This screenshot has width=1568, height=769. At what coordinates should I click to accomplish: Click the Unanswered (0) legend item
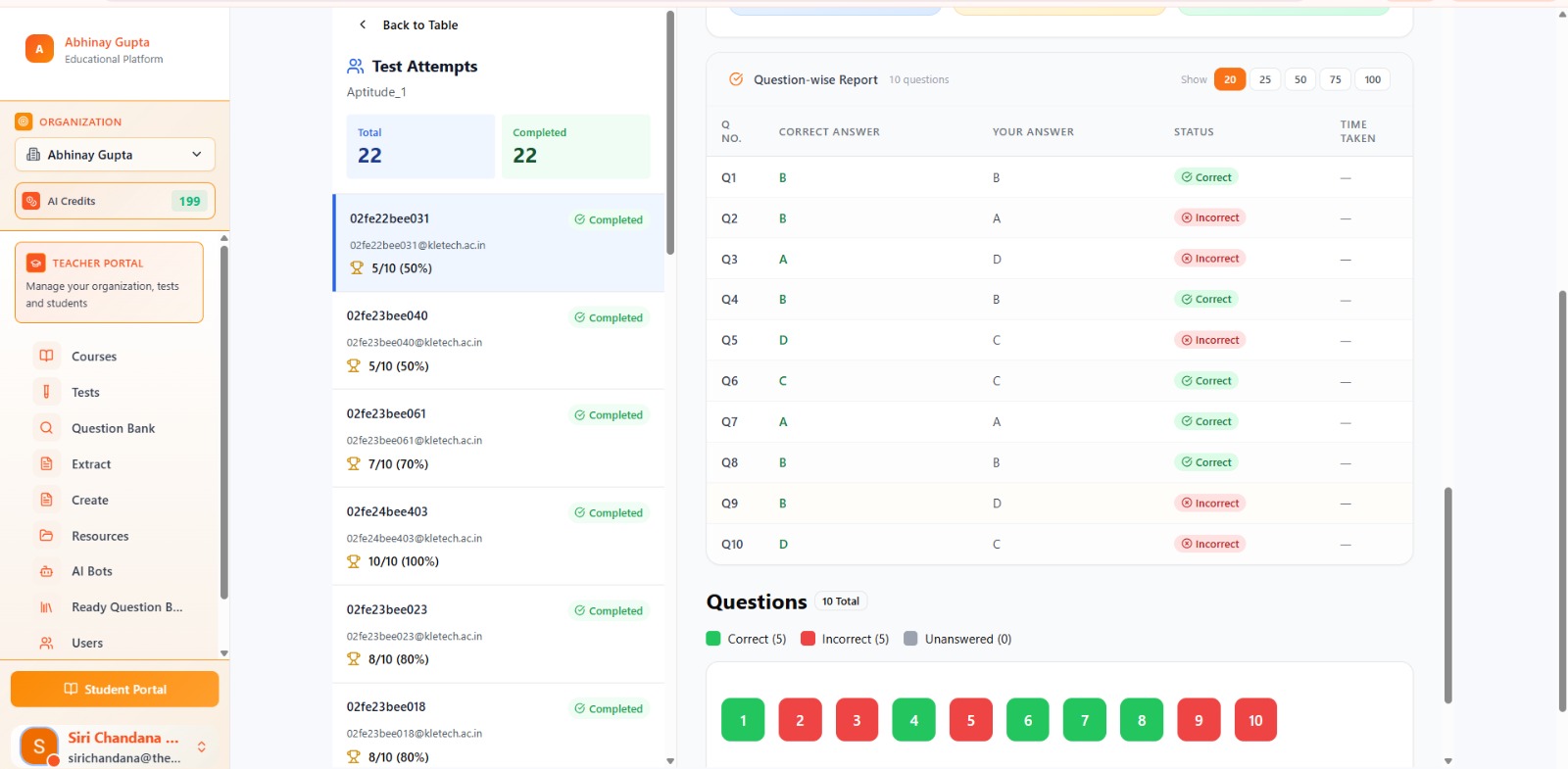pyautogui.click(x=957, y=639)
